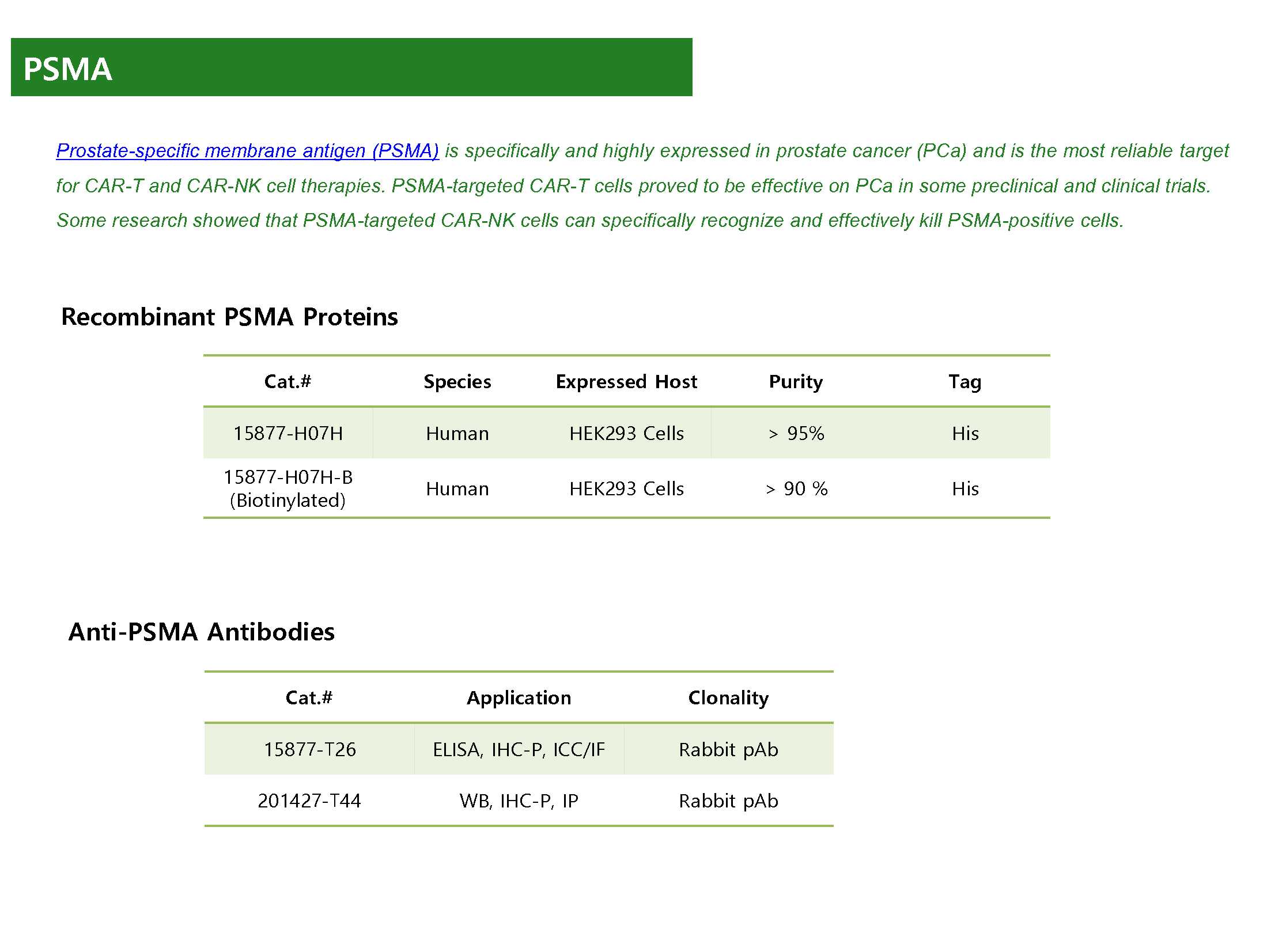Click the Application column header
1286x952 pixels.
[x=519, y=698]
